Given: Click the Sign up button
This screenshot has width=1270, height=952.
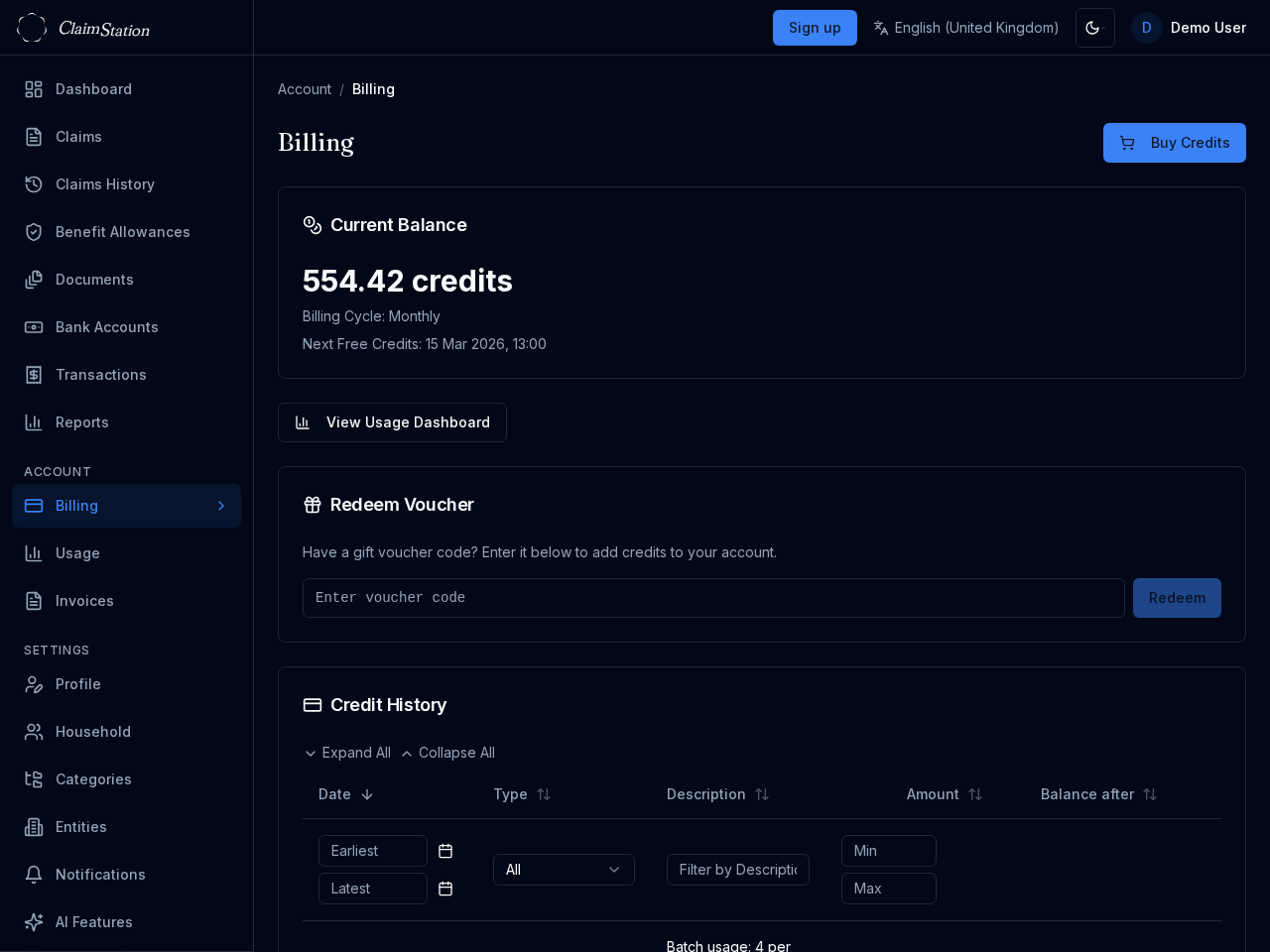Looking at the screenshot, I should [x=815, y=28].
